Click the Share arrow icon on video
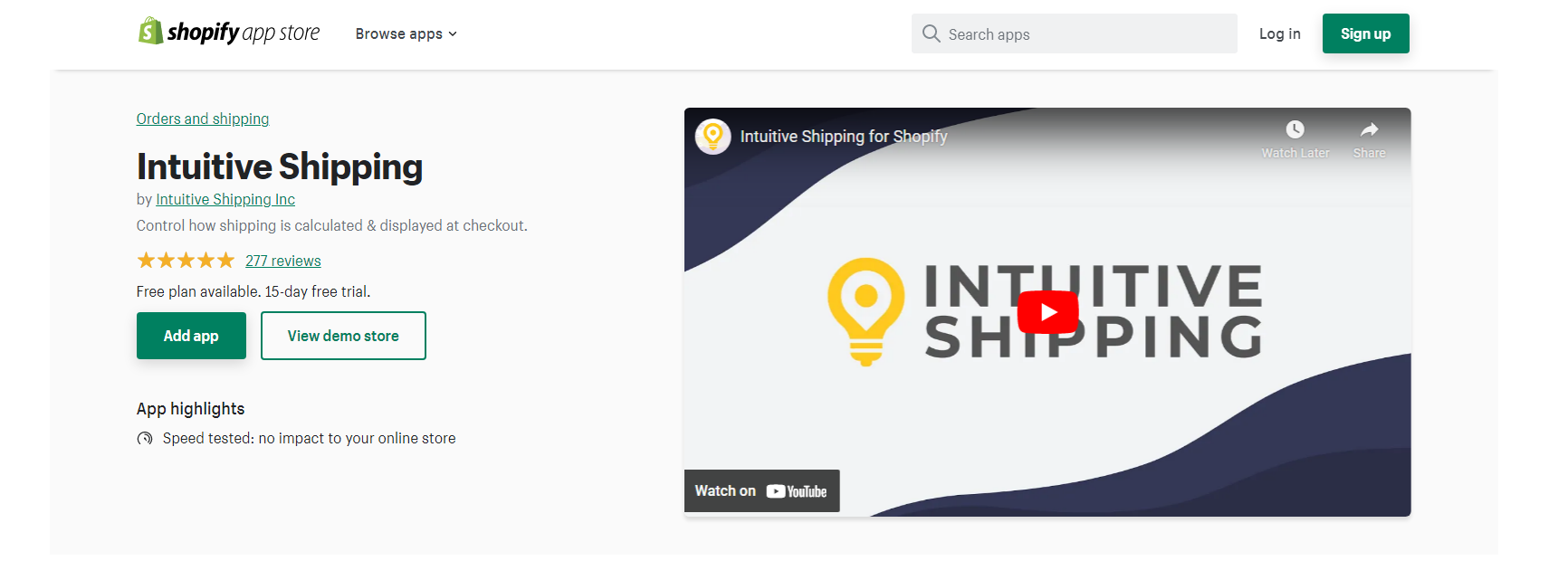Screen dimensions: 1568x580 coord(1369,129)
